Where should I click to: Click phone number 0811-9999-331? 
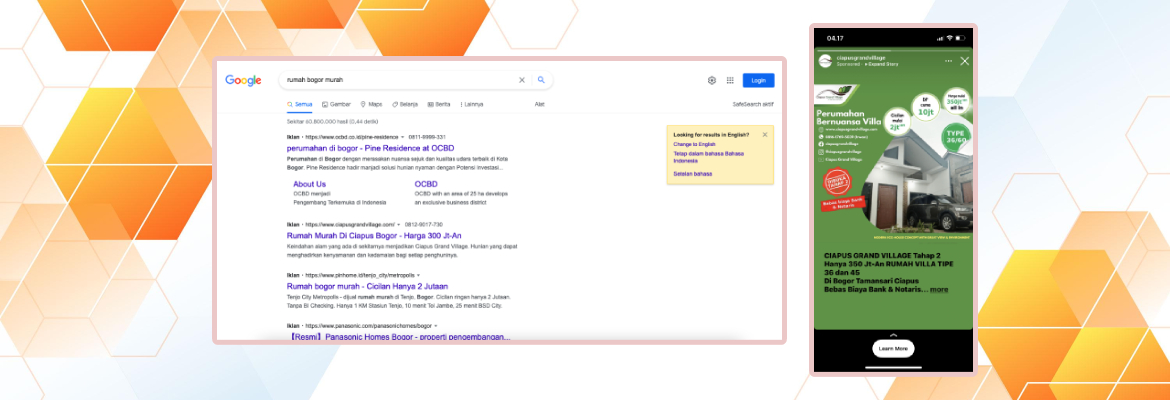(x=427, y=137)
